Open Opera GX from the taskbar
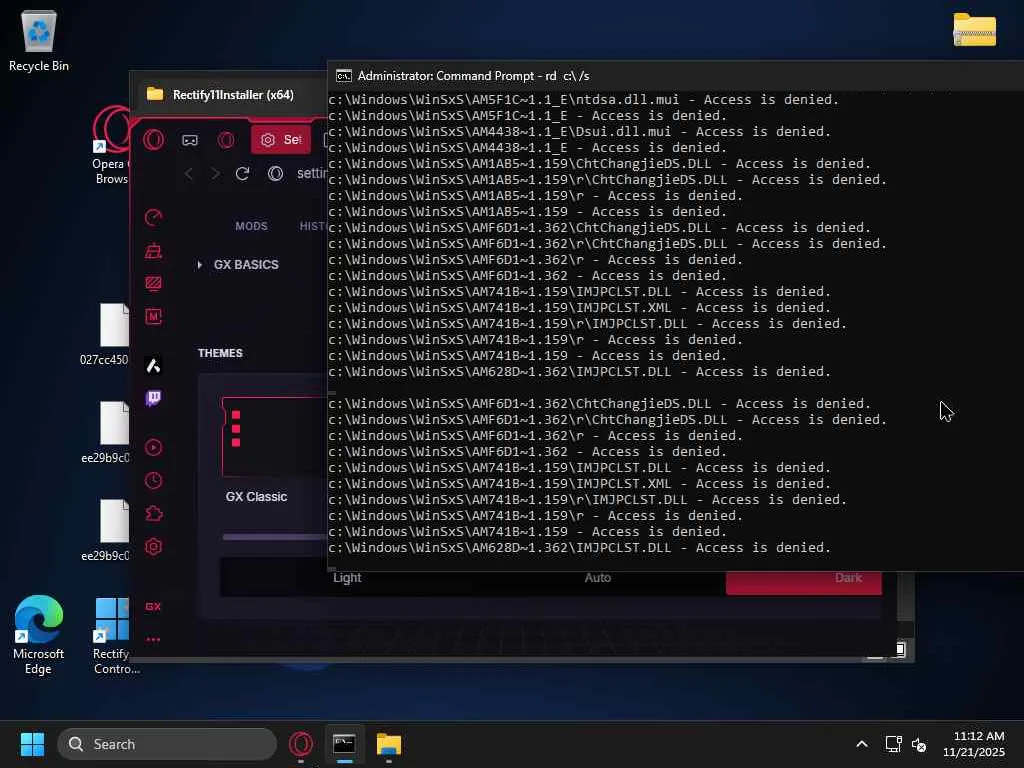This screenshot has width=1024, height=768. tap(301, 744)
